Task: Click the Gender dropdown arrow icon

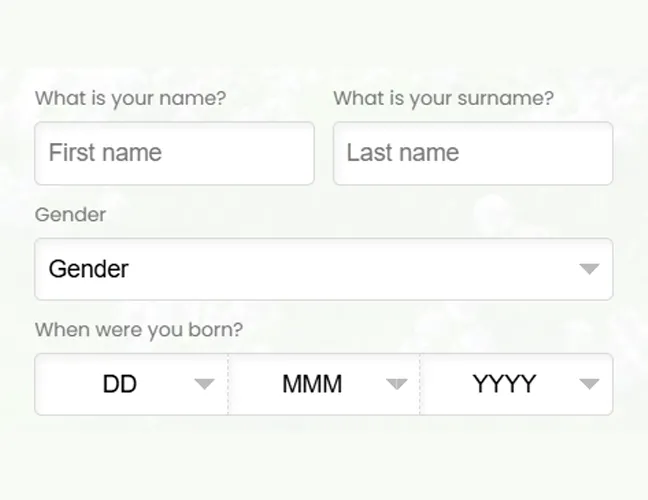Action: pos(589,269)
